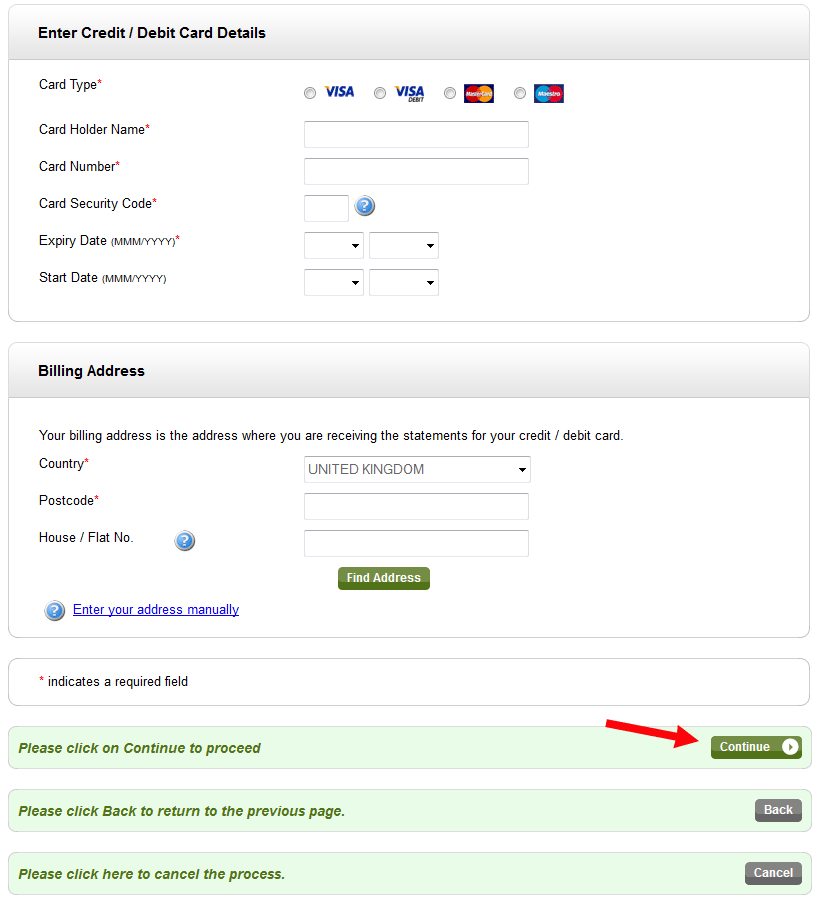This screenshot has height=901, width=817.
Task: Open Card Security Code help icon
Action: pos(364,206)
